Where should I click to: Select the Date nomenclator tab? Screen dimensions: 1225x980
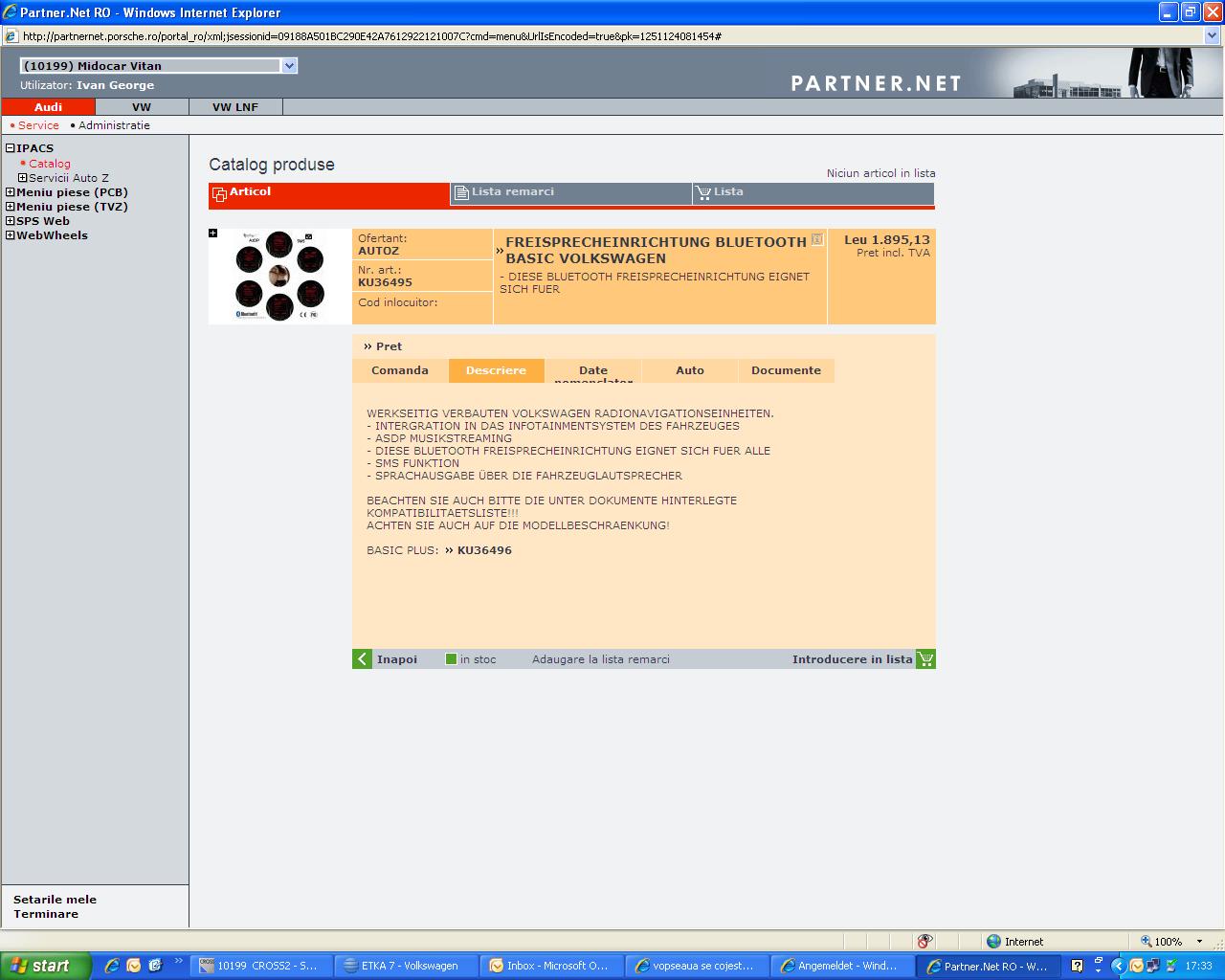pos(593,370)
